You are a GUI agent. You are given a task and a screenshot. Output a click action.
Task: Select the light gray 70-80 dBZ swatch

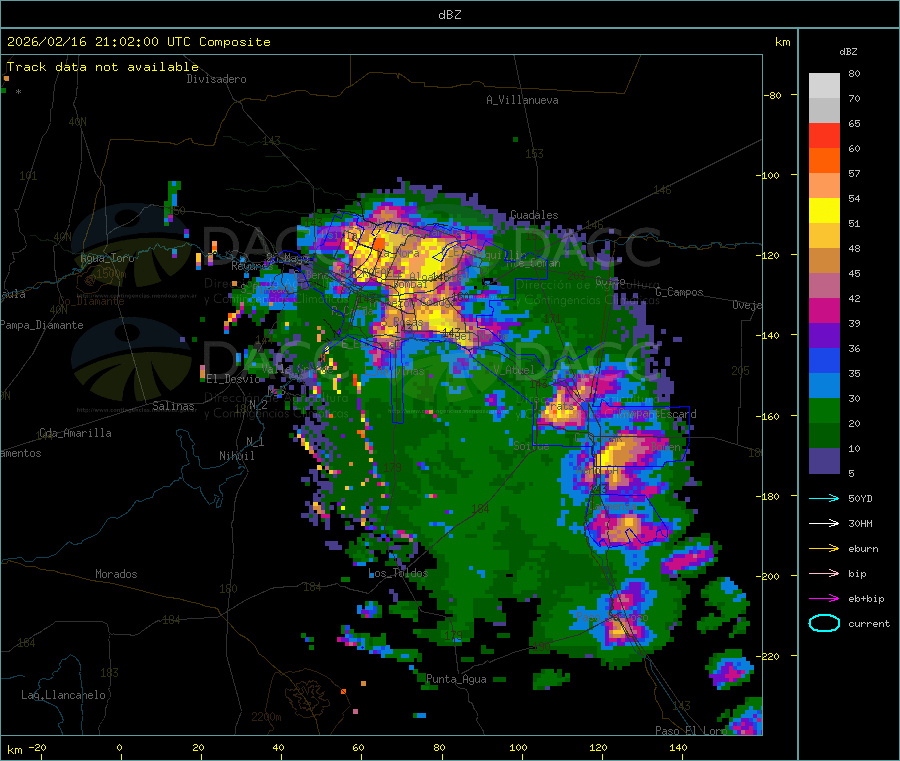point(824,86)
